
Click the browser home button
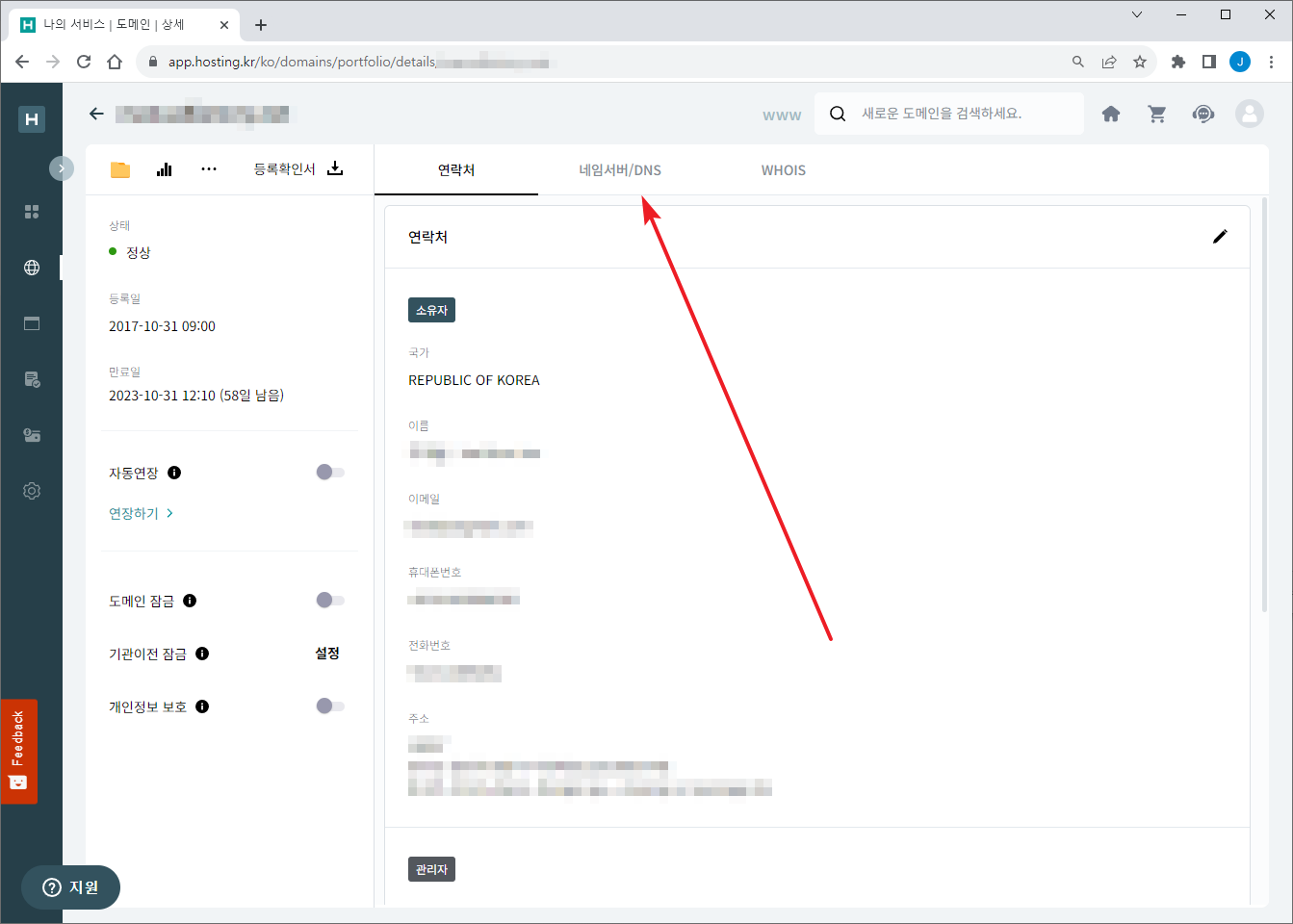(x=115, y=62)
